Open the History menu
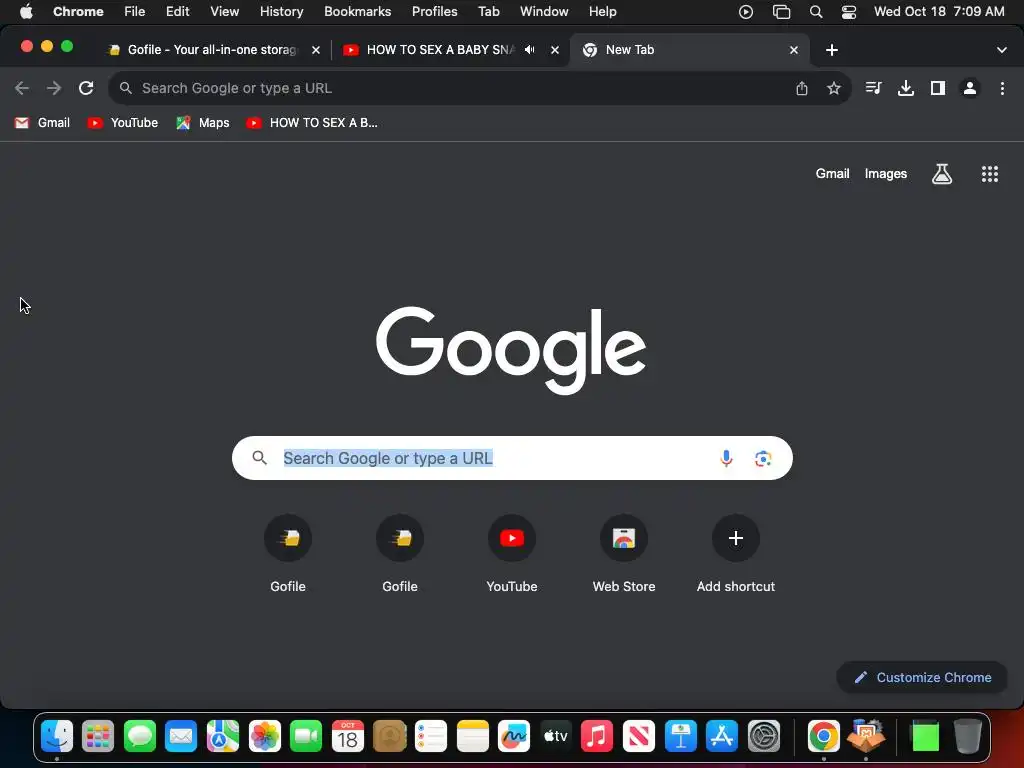 281,12
